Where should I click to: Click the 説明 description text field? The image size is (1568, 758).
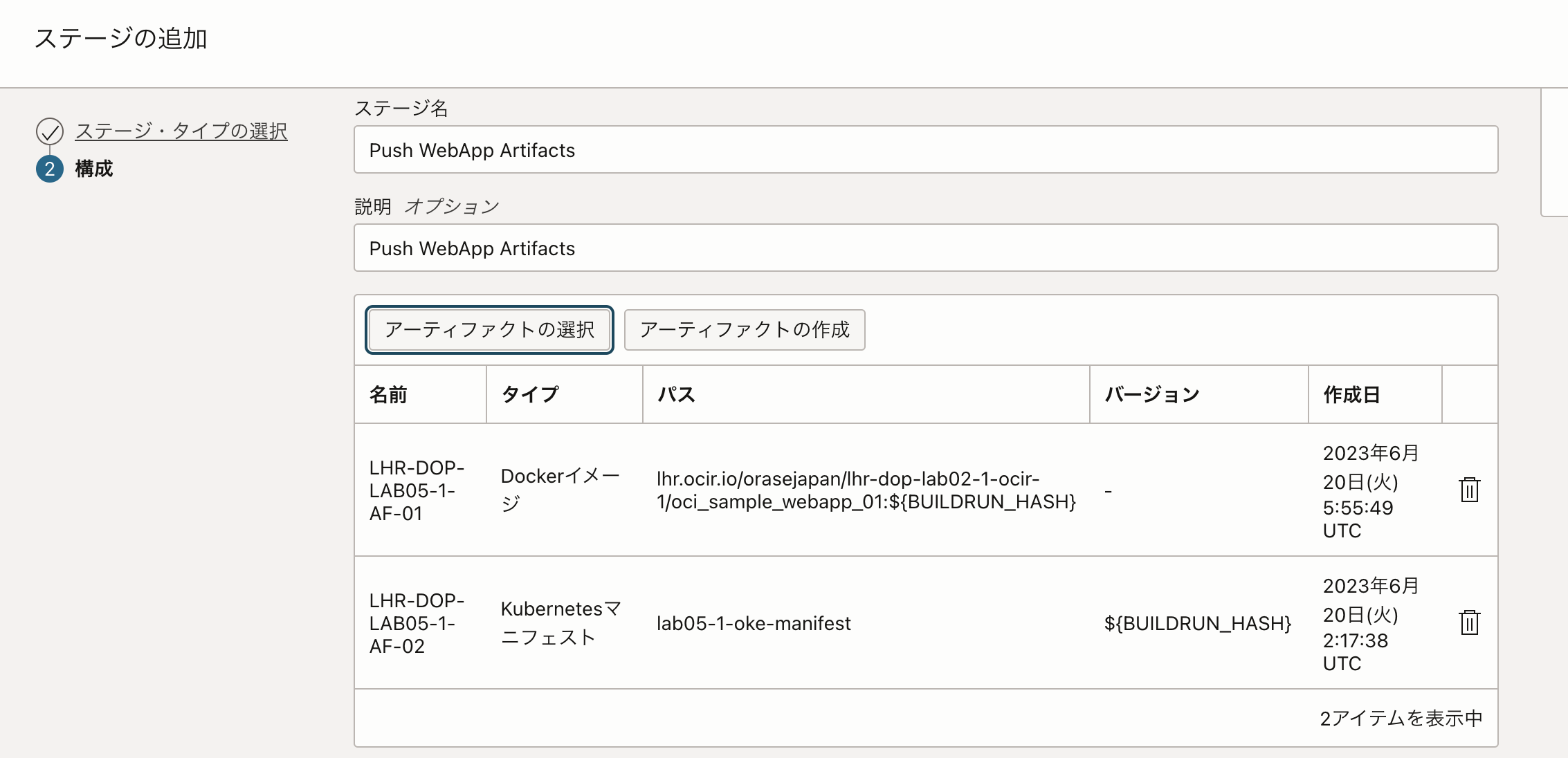pos(925,248)
